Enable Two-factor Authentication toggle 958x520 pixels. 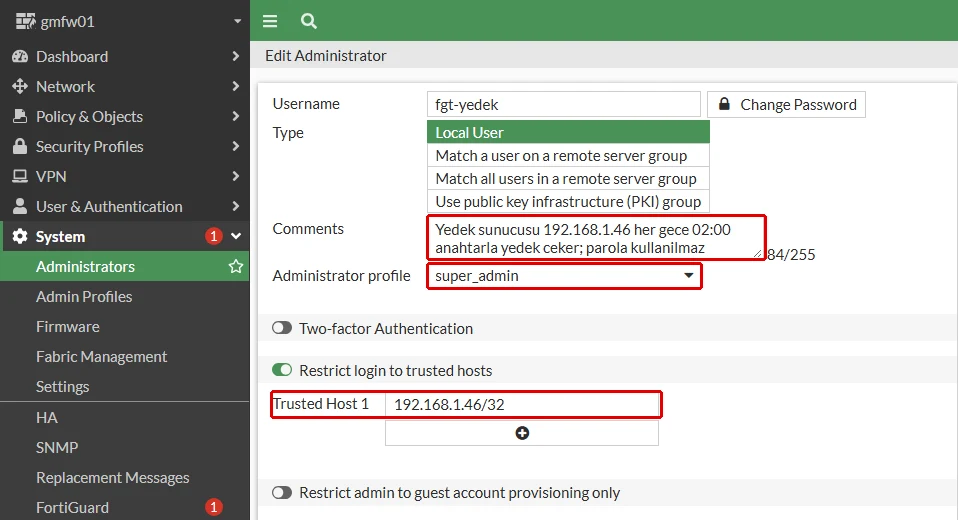pos(282,328)
